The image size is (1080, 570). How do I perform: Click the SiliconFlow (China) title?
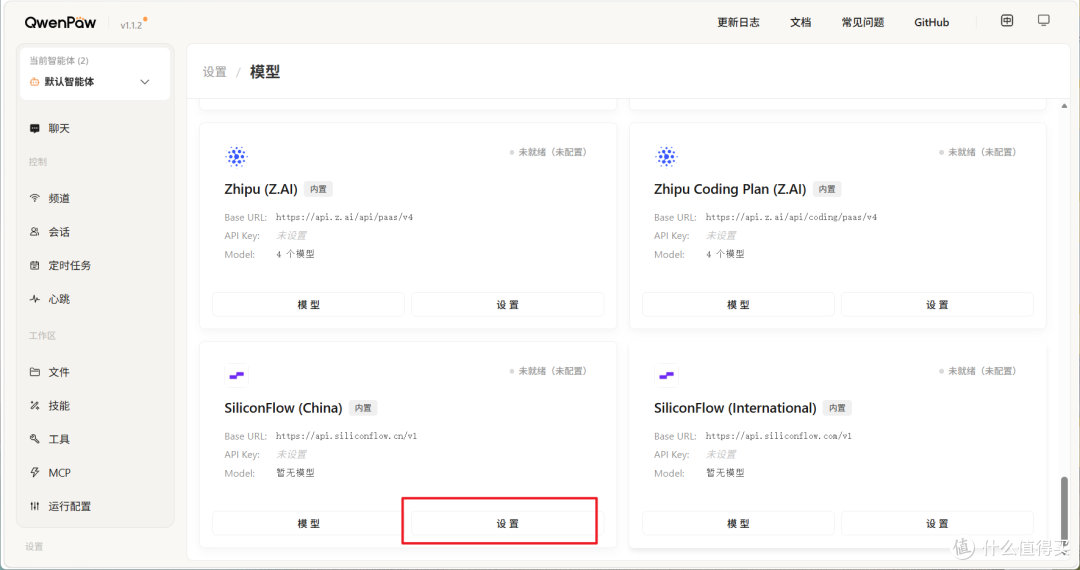coord(283,408)
